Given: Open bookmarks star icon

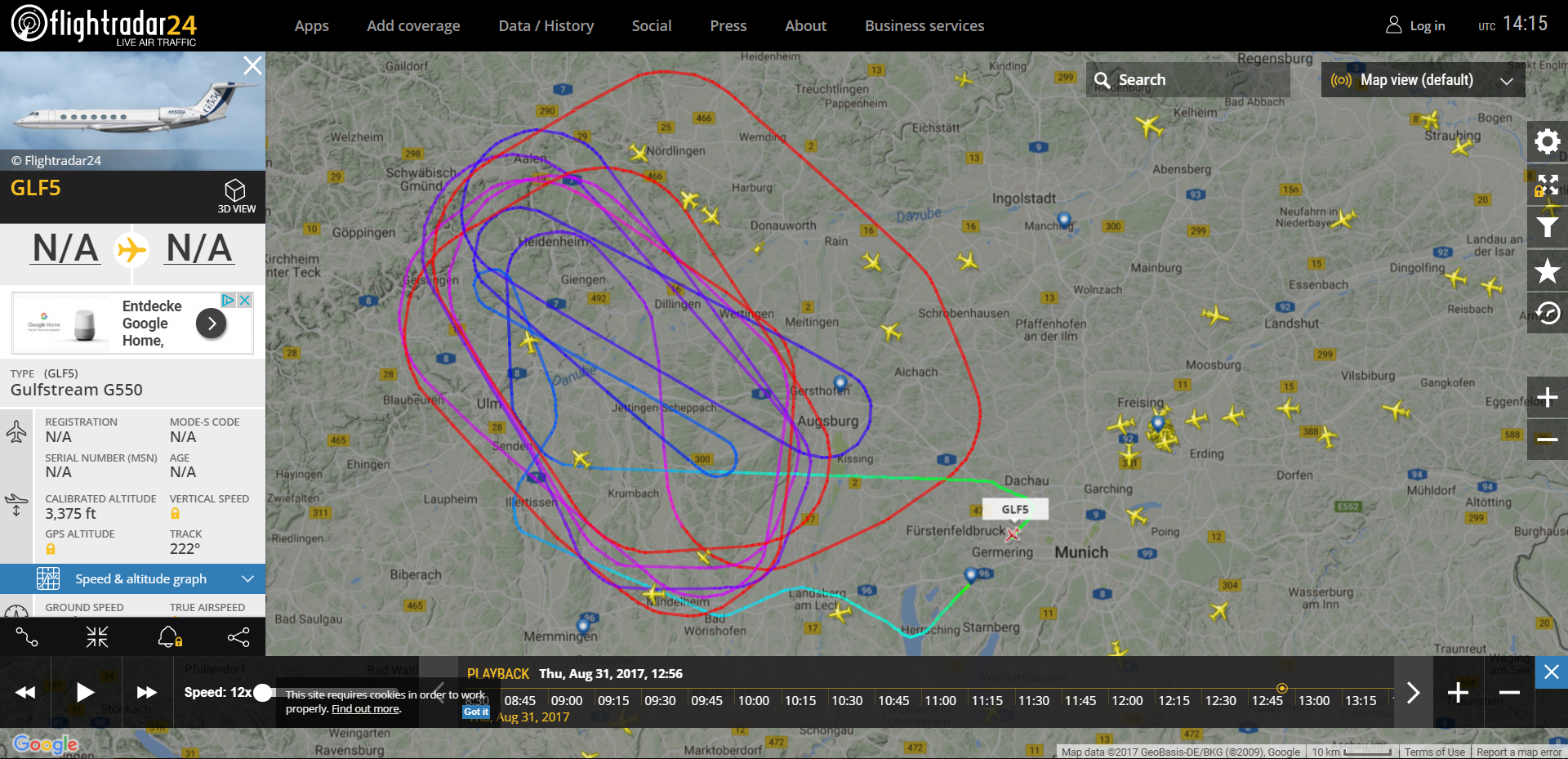Looking at the screenshot, I should click(1547, 270).
